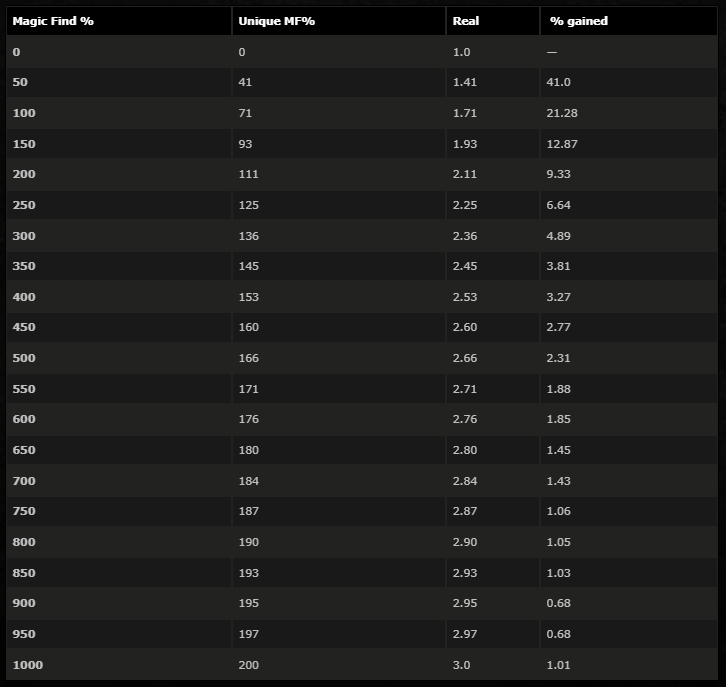Click the "Magic Find %" column header

53,21
